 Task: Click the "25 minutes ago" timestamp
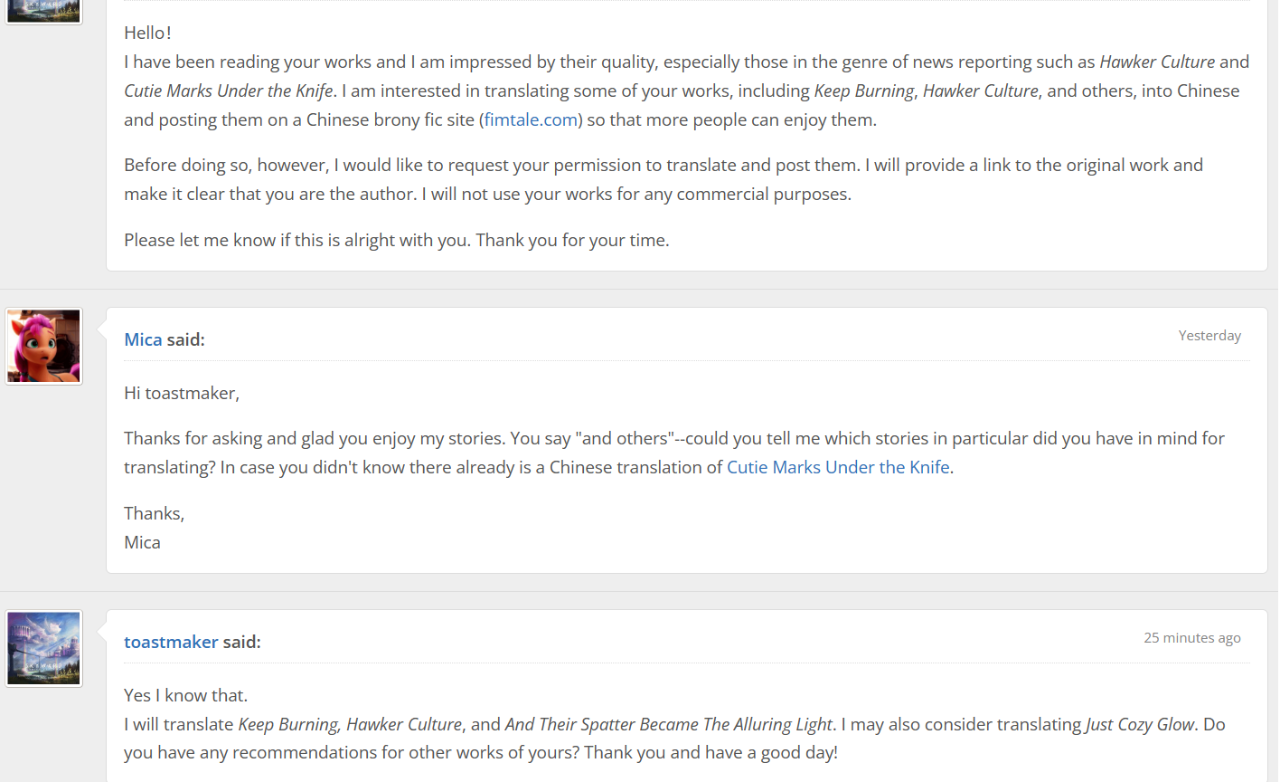(1192, 638)
